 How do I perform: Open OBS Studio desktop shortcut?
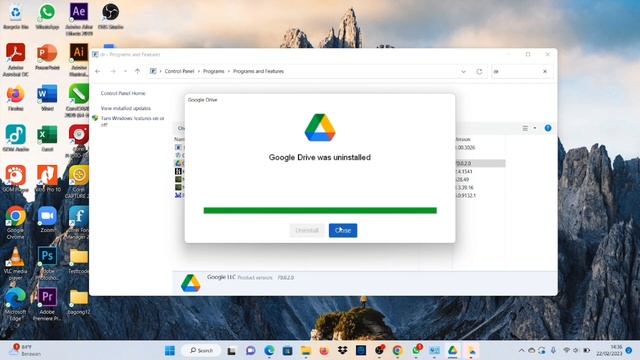[x=111, y=16]
